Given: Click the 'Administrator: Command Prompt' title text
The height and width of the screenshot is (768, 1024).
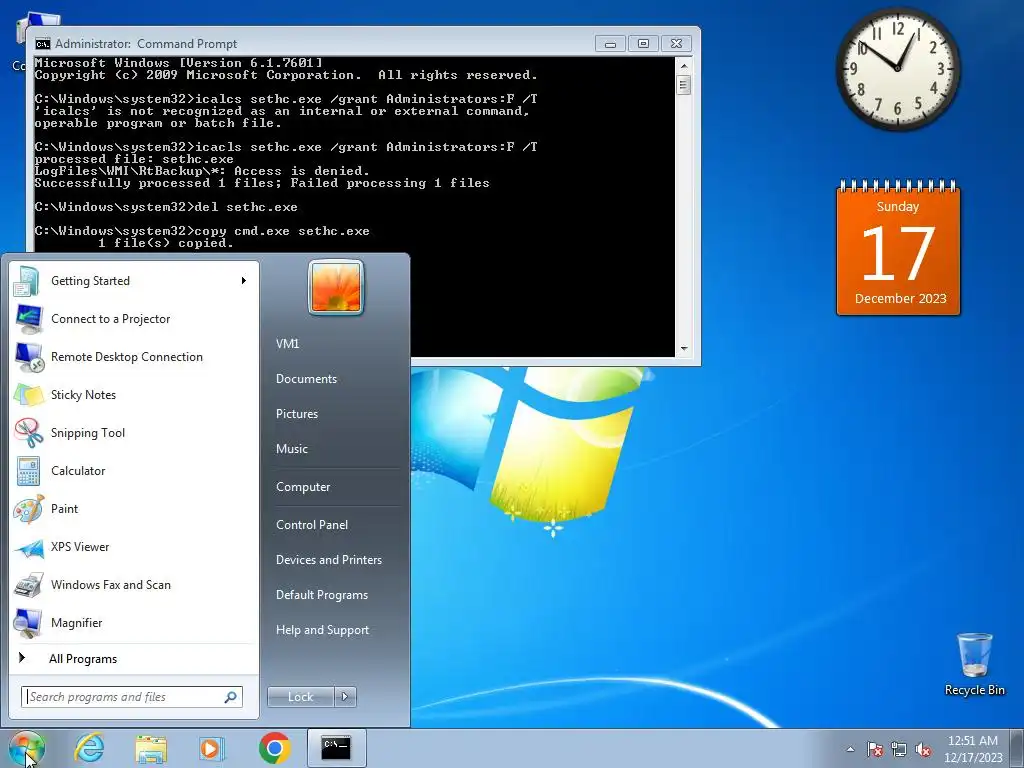Looking at the screenshot, I should (x=146, y=44).
